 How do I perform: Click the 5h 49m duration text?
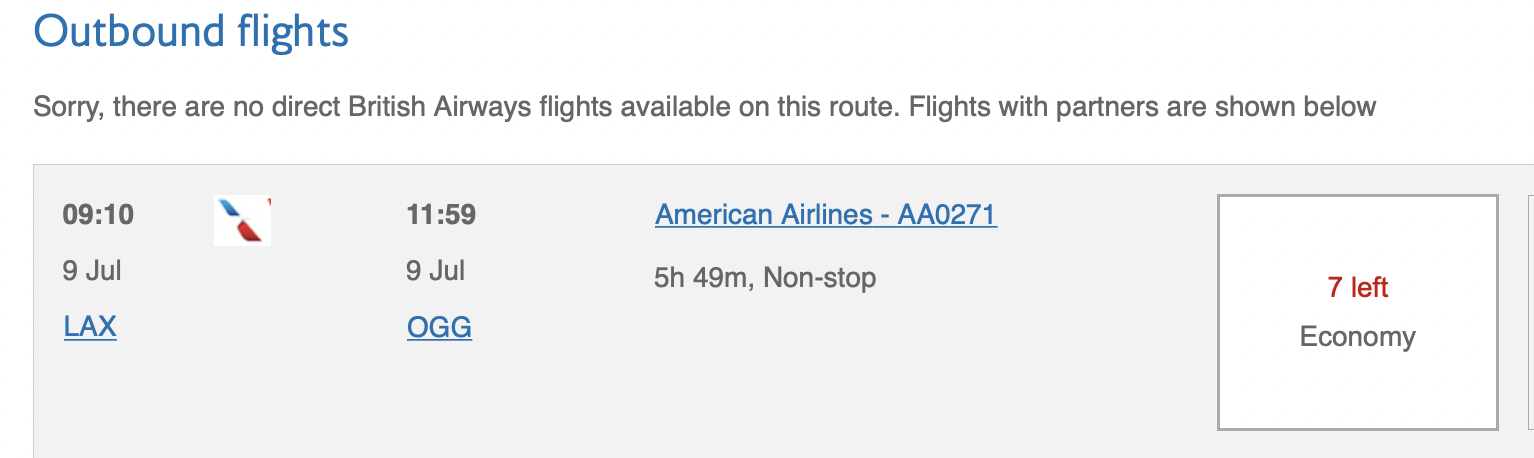pos(701,277)
